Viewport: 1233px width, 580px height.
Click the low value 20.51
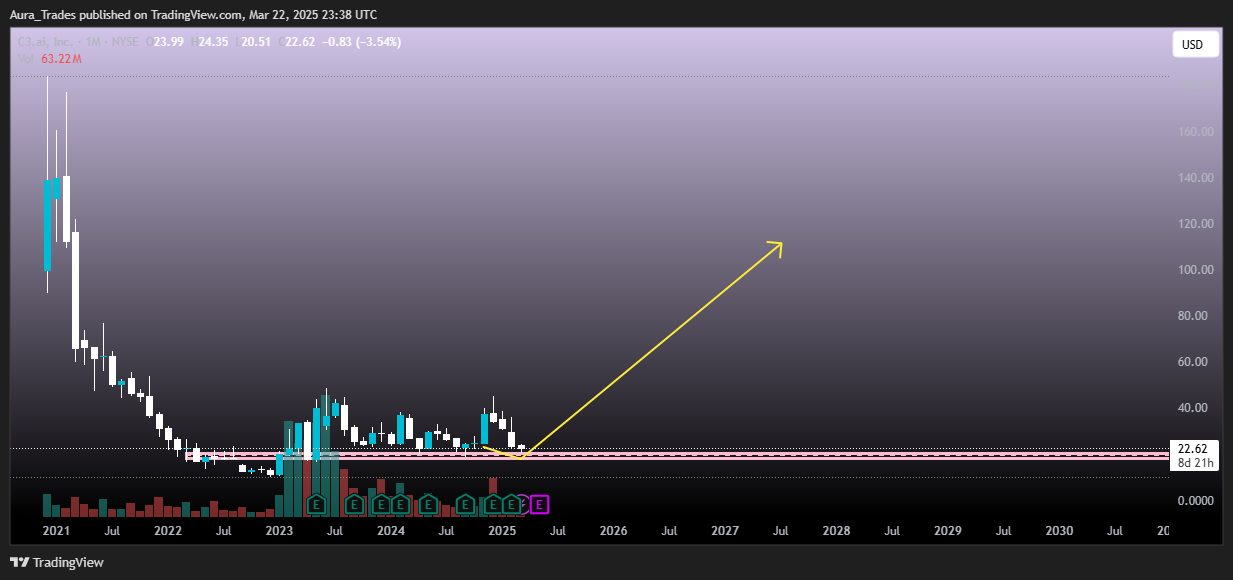coord(256,42)
